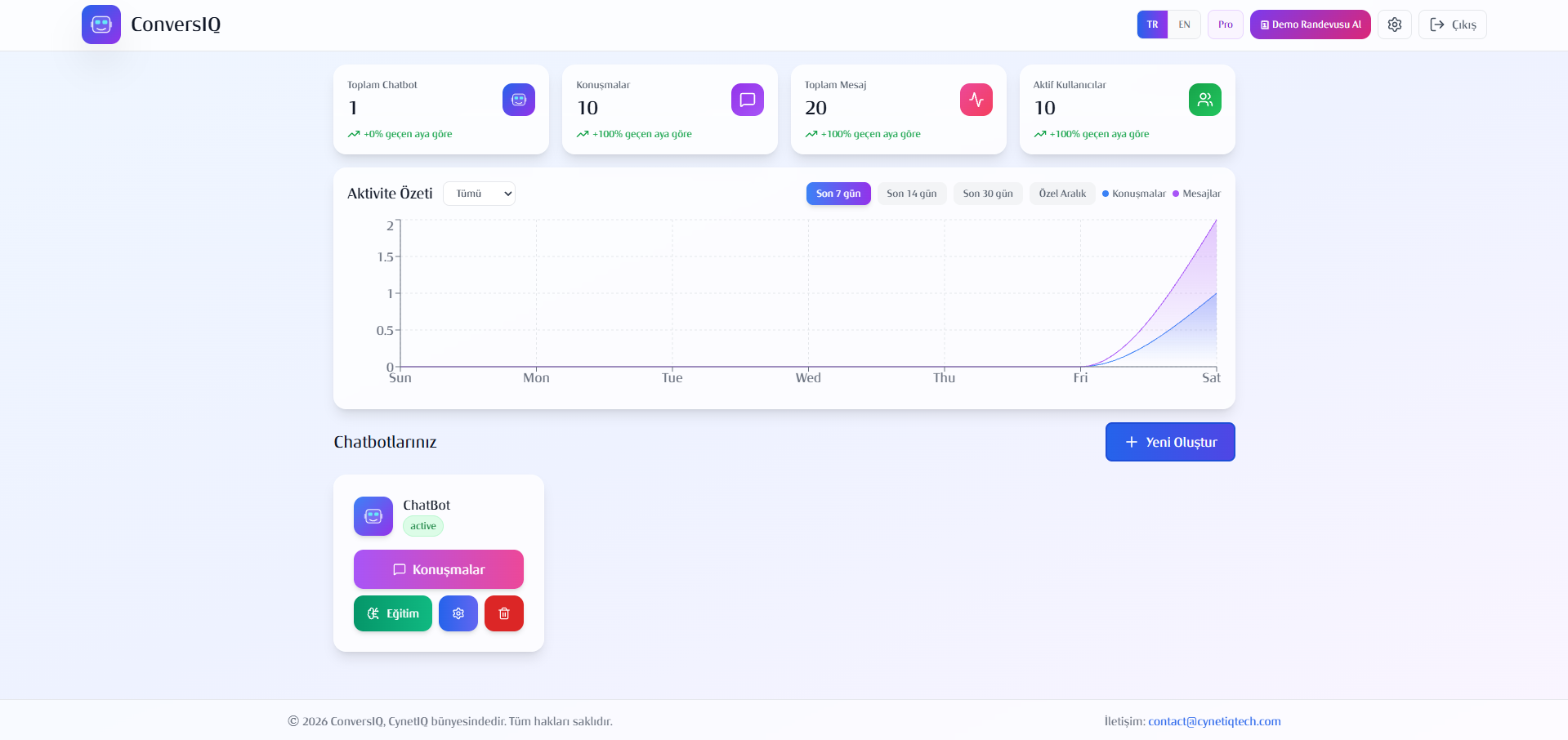Click the 2026 ConversIQ copyright footer text

point(450,721)
